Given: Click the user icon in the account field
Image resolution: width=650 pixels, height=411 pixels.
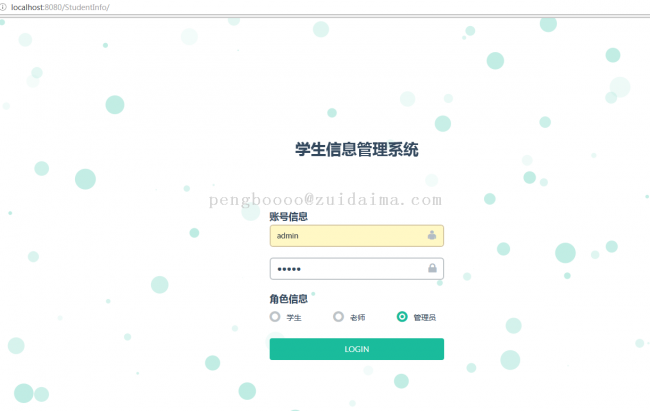Looking at the screenshot, I should (432, 235).
